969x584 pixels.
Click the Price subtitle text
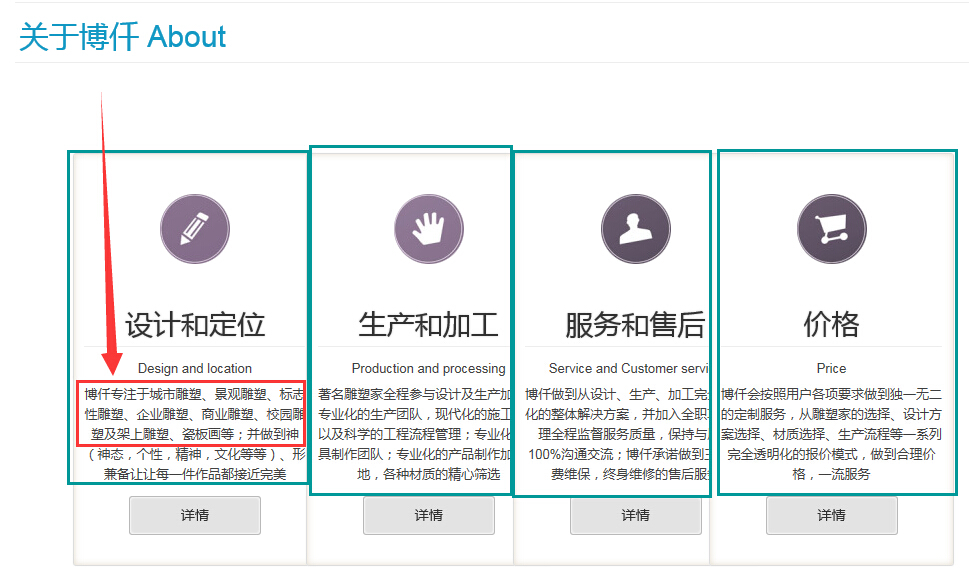[x=831, y=368]
